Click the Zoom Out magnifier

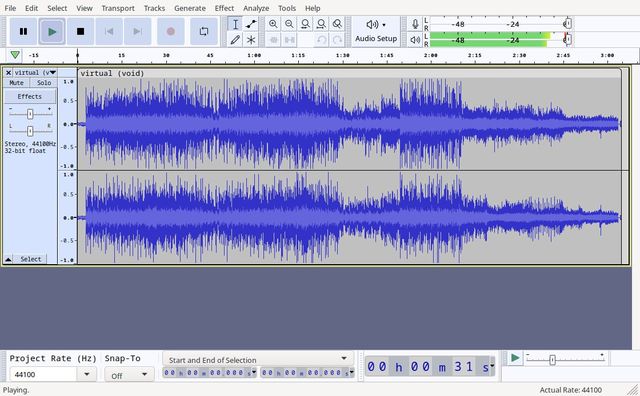pyautogui.click(x=289, y=24)
